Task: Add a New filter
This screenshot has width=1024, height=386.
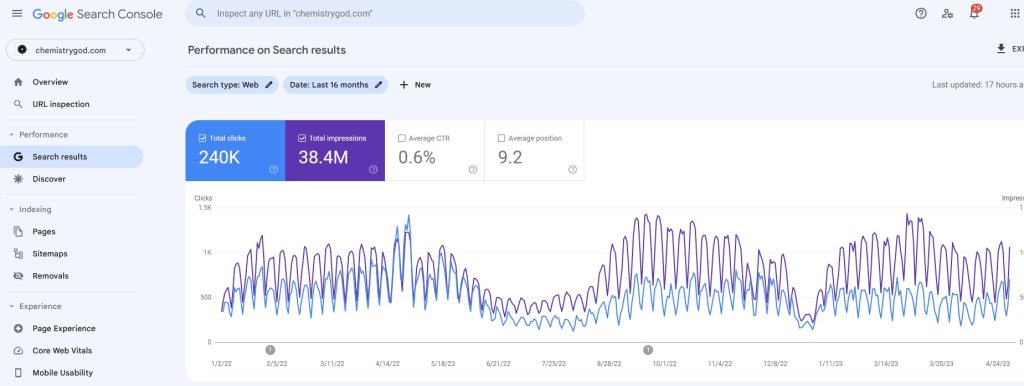Action: 415,85
